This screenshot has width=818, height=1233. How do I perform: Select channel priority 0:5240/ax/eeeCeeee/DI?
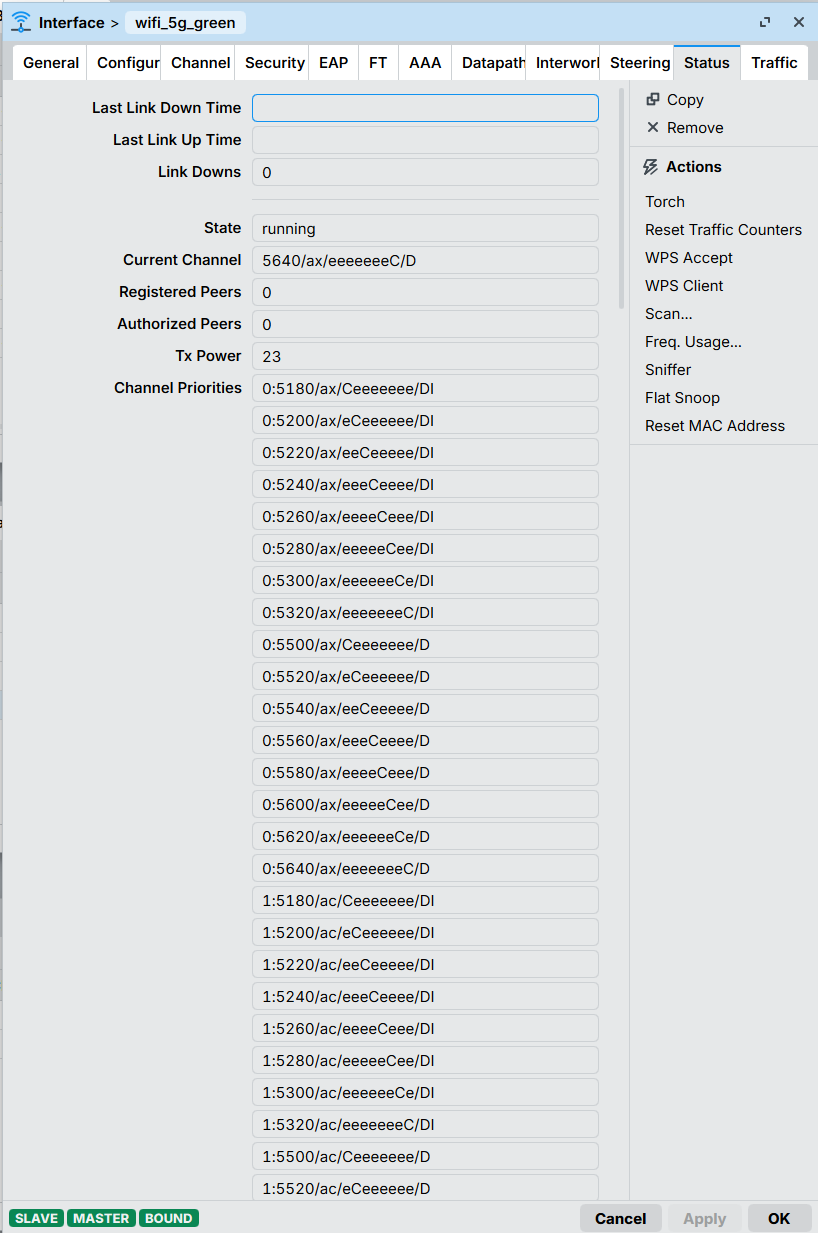click(425, 484)
